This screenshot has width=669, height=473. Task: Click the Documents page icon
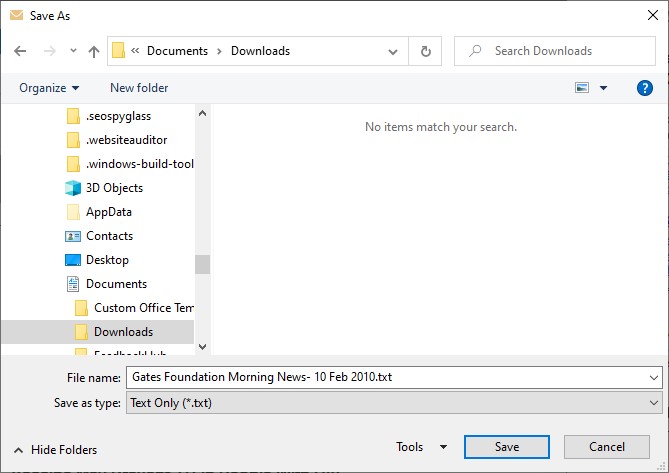73,284
